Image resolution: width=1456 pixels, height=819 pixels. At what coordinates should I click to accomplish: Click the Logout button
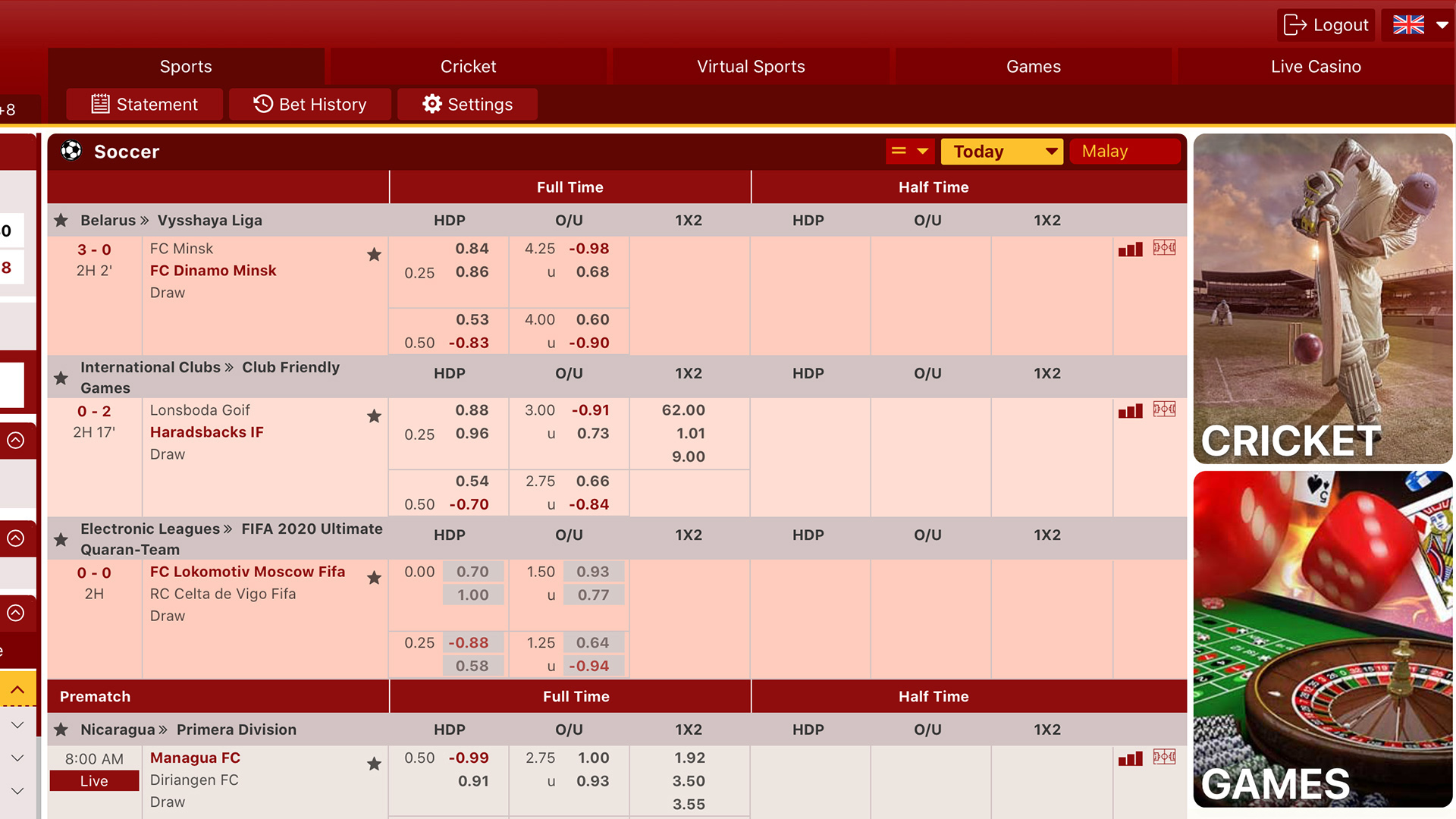[x=1326, y=25]
